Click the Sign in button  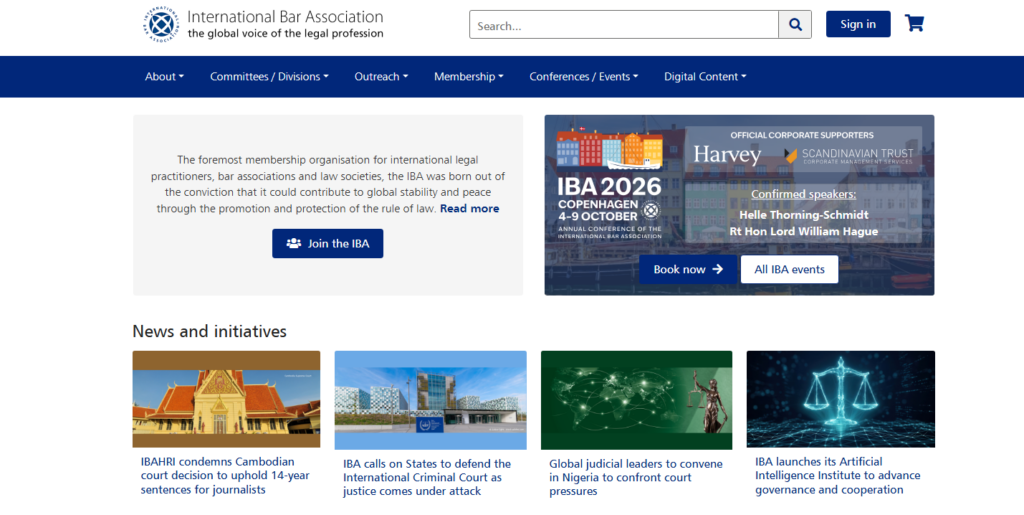point(858,24)
